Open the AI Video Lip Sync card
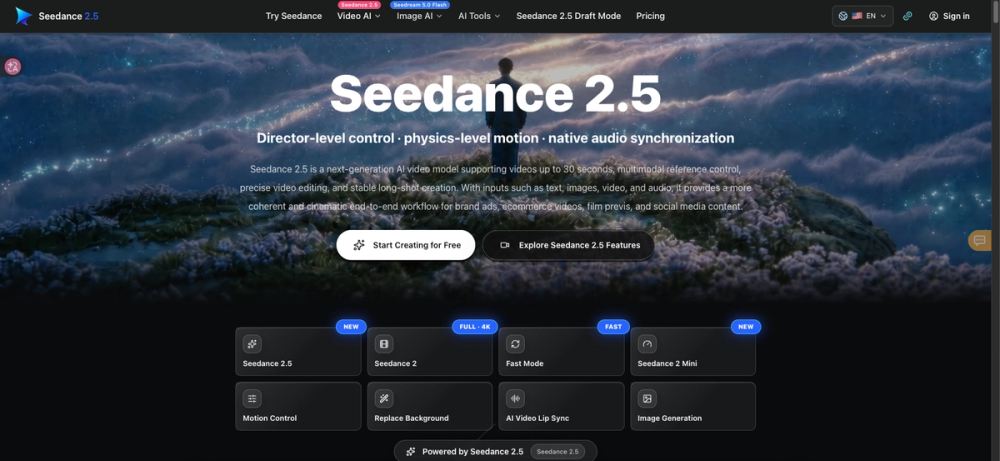 pos(561,406)
